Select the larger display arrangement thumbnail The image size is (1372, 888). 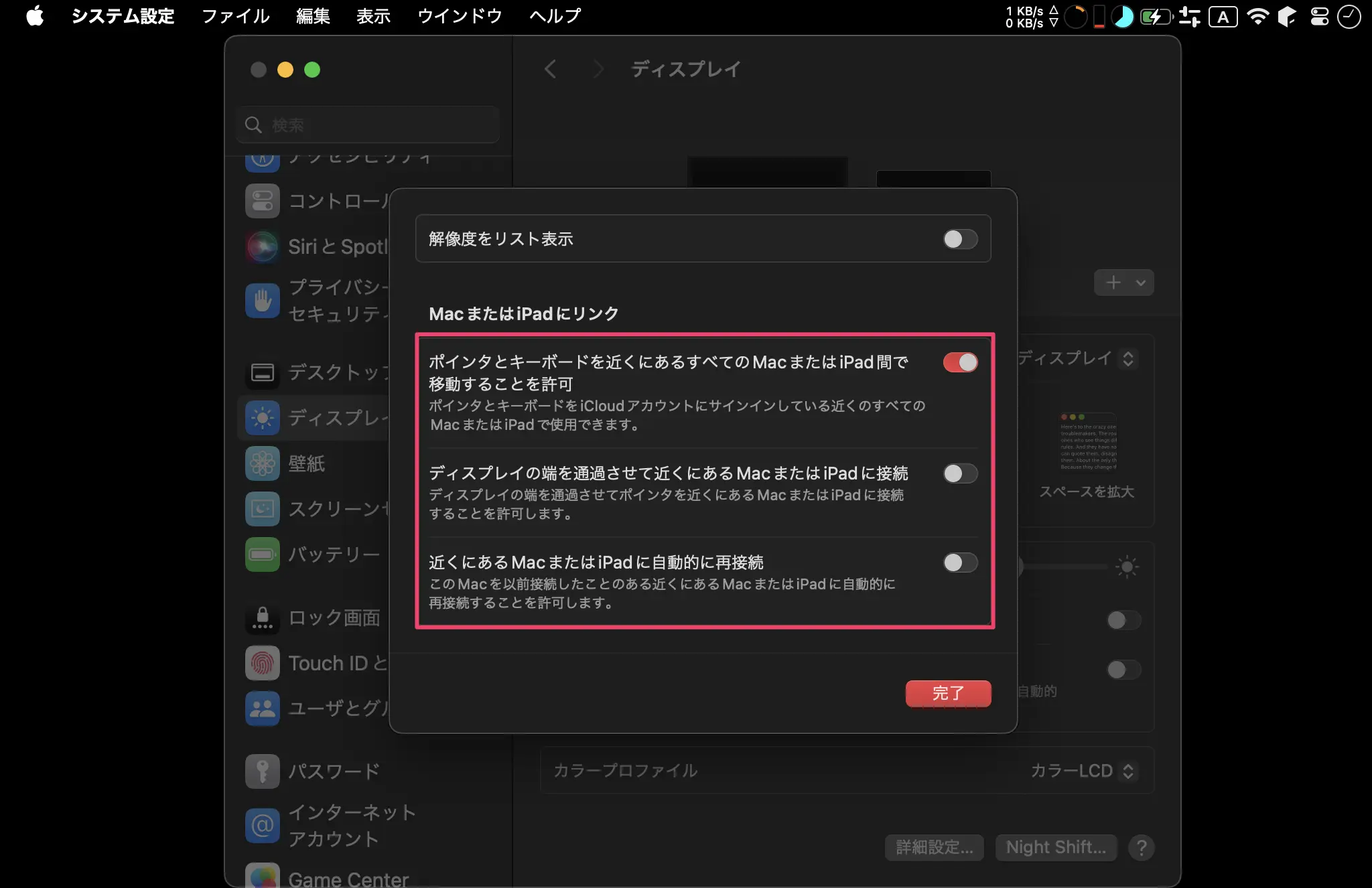coord(768,172)
